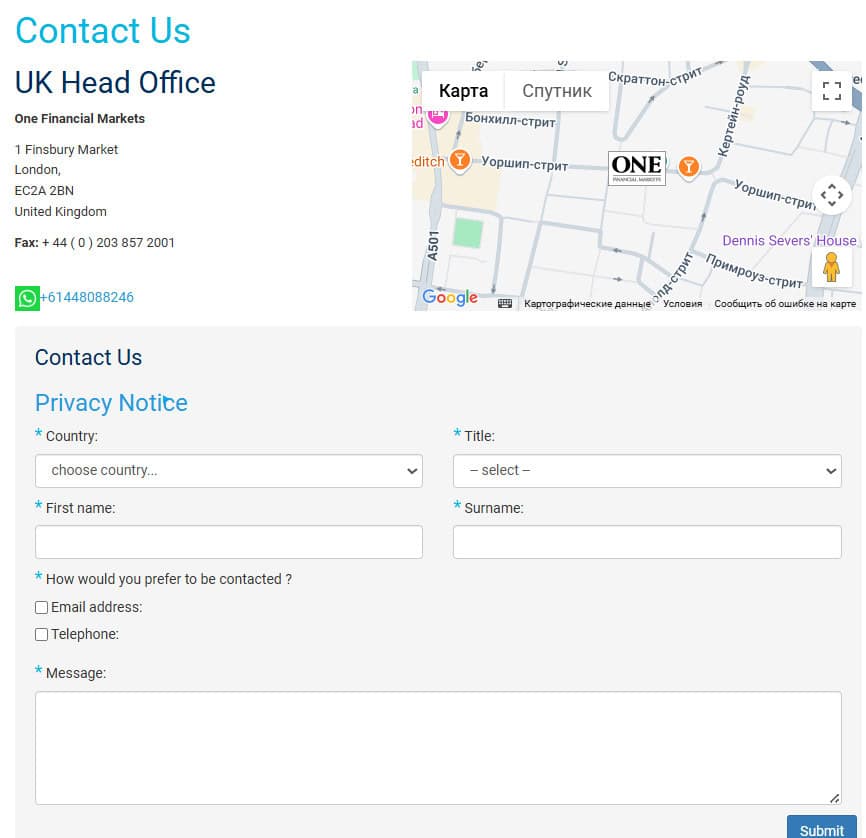
Task: Click inside the Message text area
Action: (x=437, y=747)
